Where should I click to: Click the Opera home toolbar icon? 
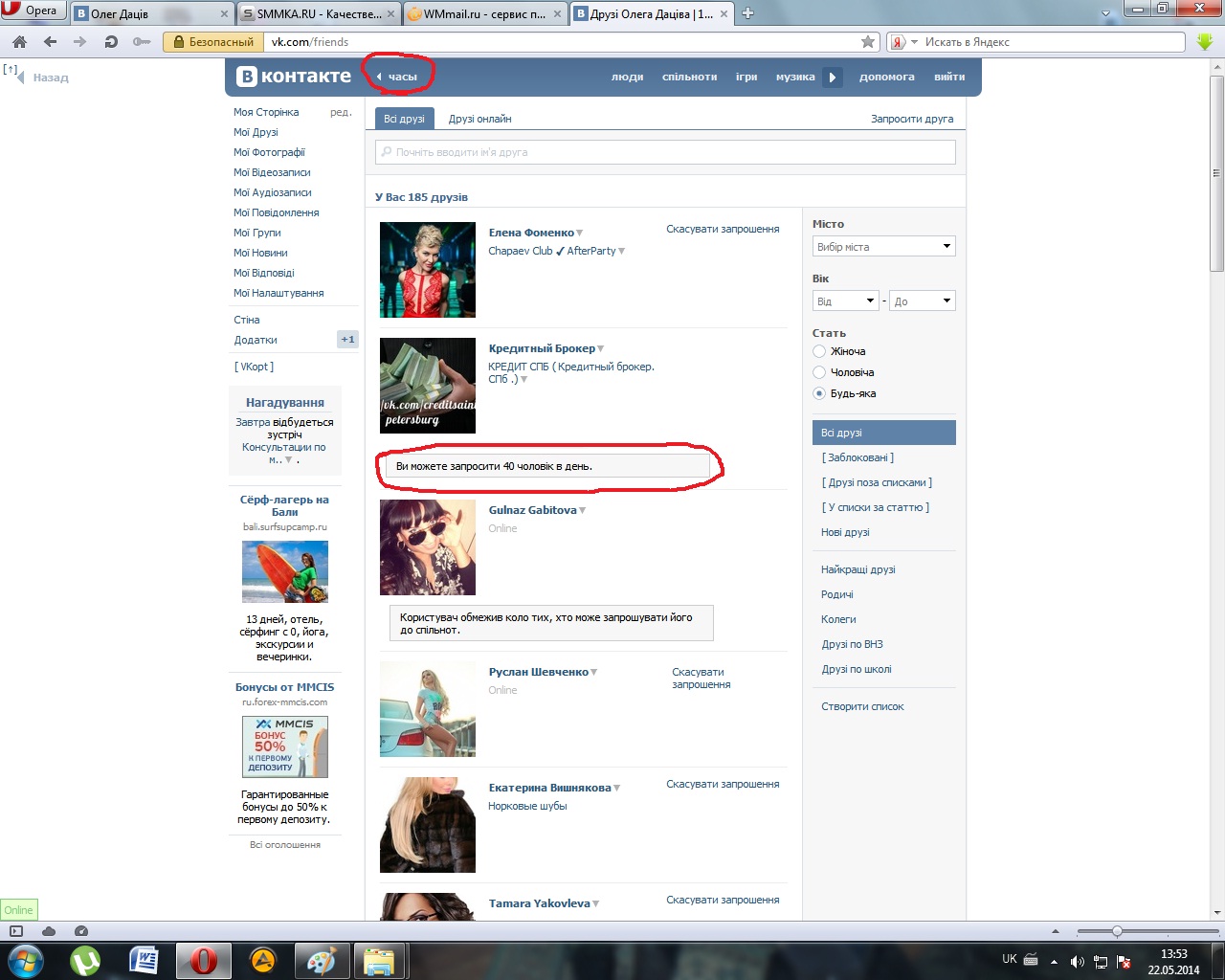(x=20, y=42)
